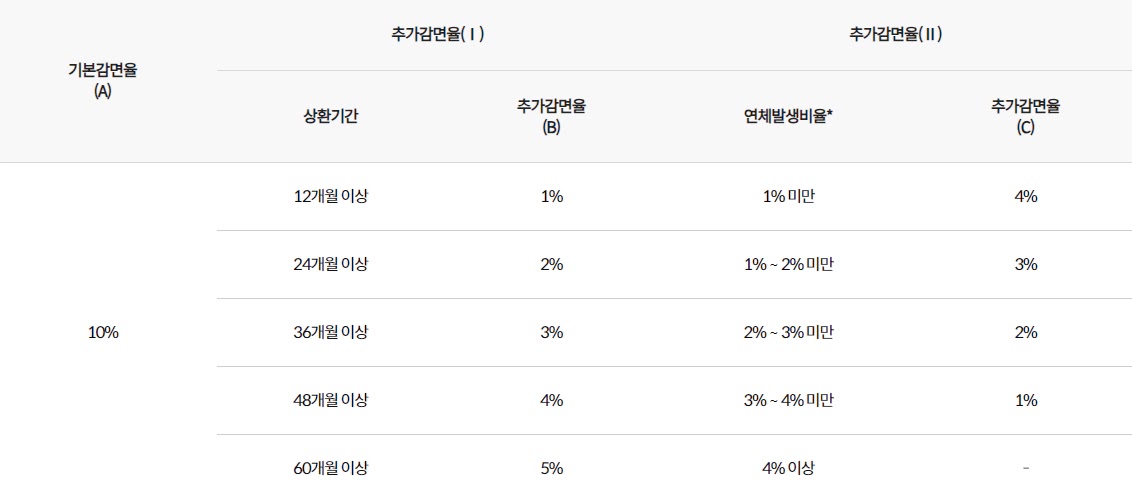1132x494 pixels.
Task: Select the 1% ~ 2% 미만 cell
Action: coord(788,264)
